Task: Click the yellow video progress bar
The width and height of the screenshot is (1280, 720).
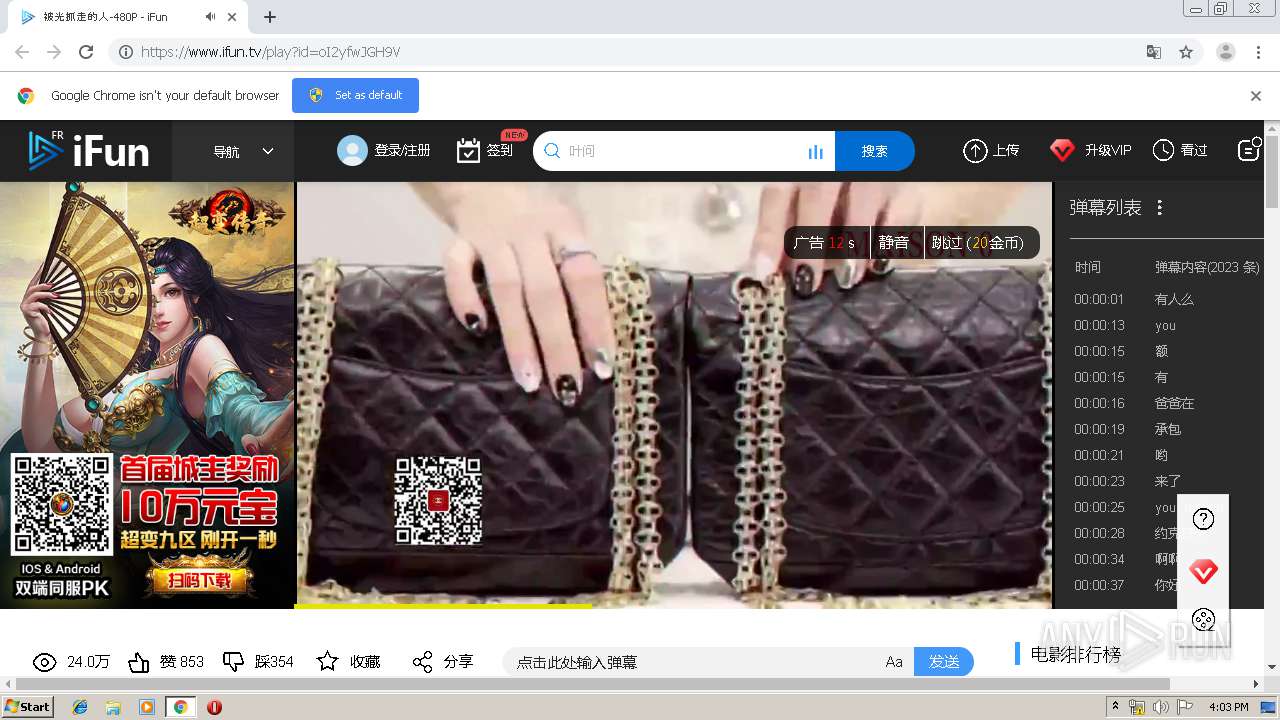Action: [x=443, y=605]
